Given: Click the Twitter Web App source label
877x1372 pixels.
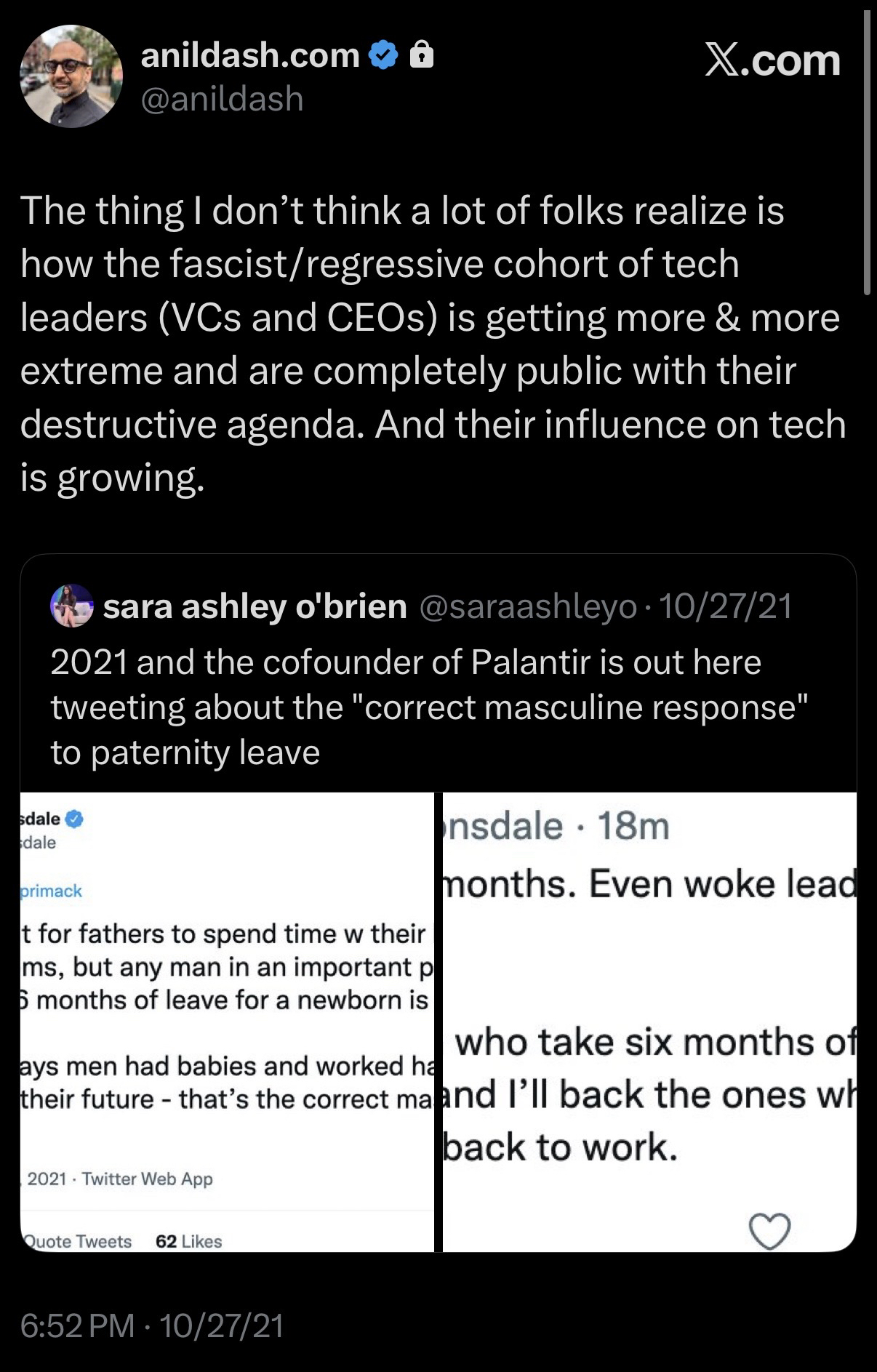Looking at the screenshot, I should (x=147, y=1179).
